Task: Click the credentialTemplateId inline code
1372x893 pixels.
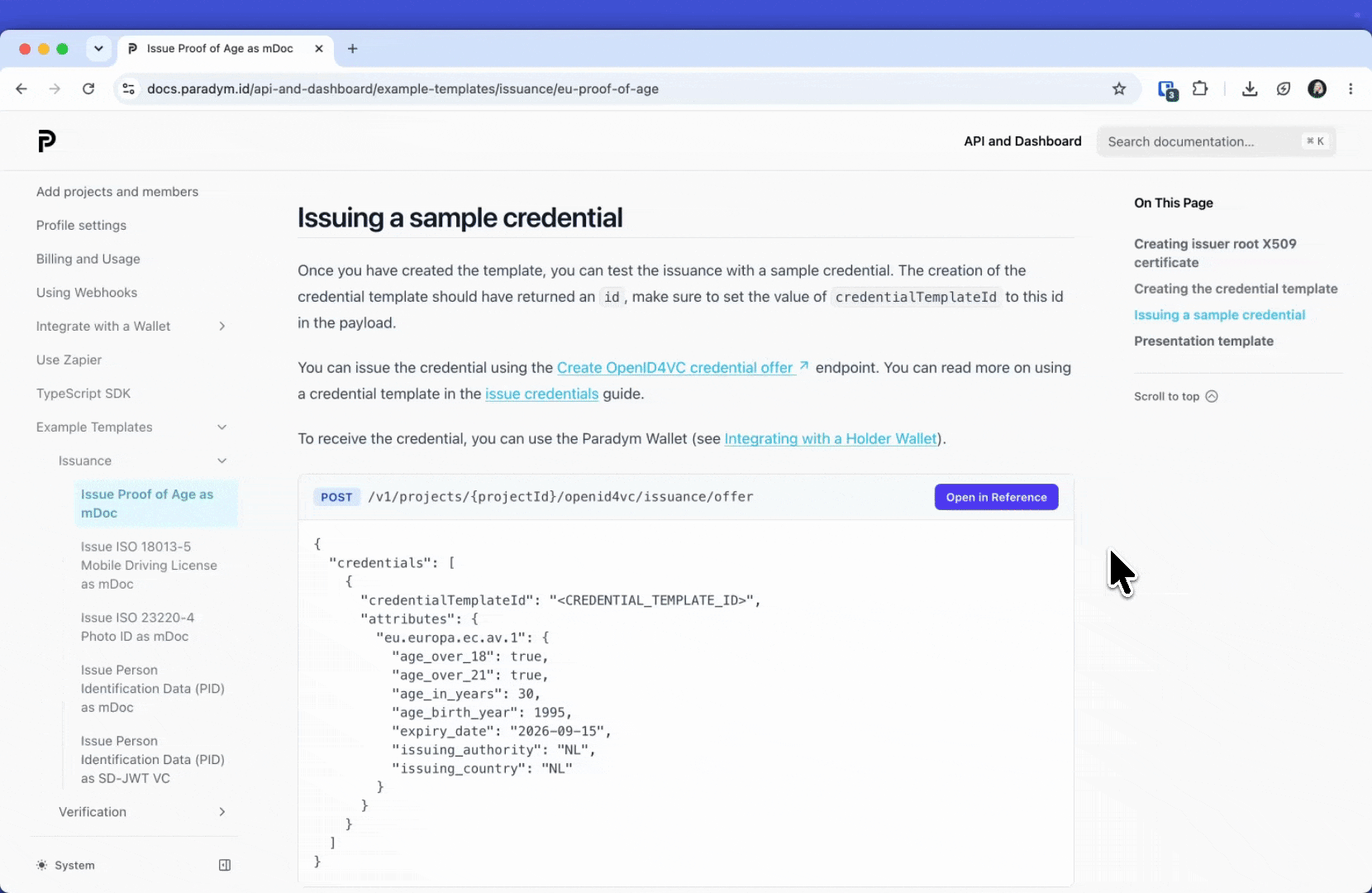Action: click(916, 297)
